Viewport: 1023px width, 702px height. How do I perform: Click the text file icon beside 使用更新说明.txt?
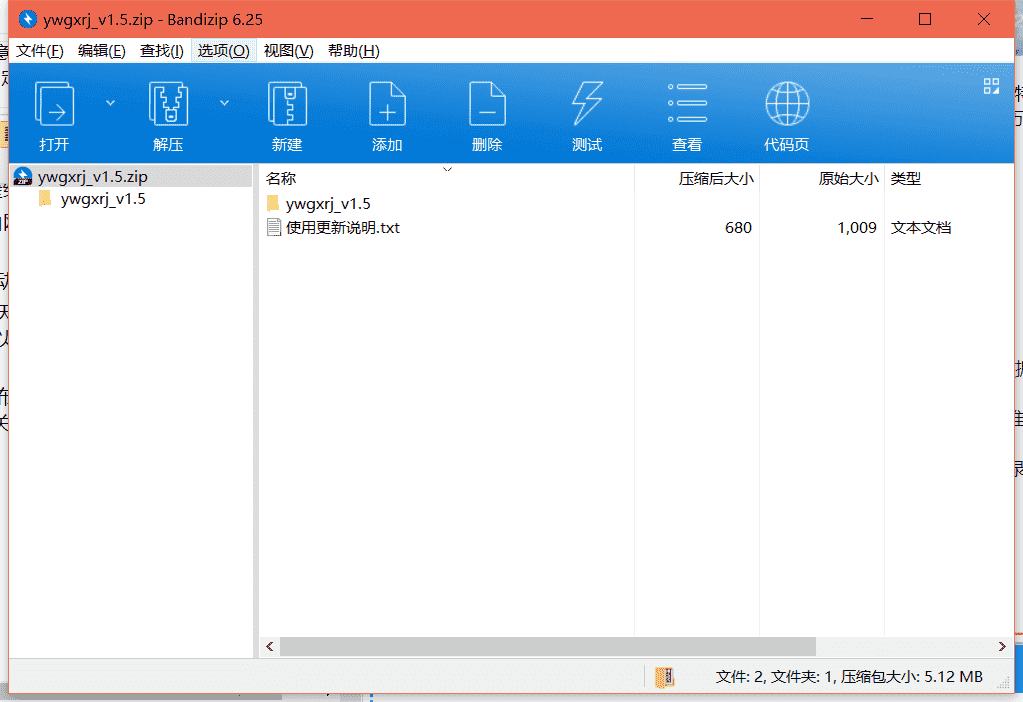[273, 228]
